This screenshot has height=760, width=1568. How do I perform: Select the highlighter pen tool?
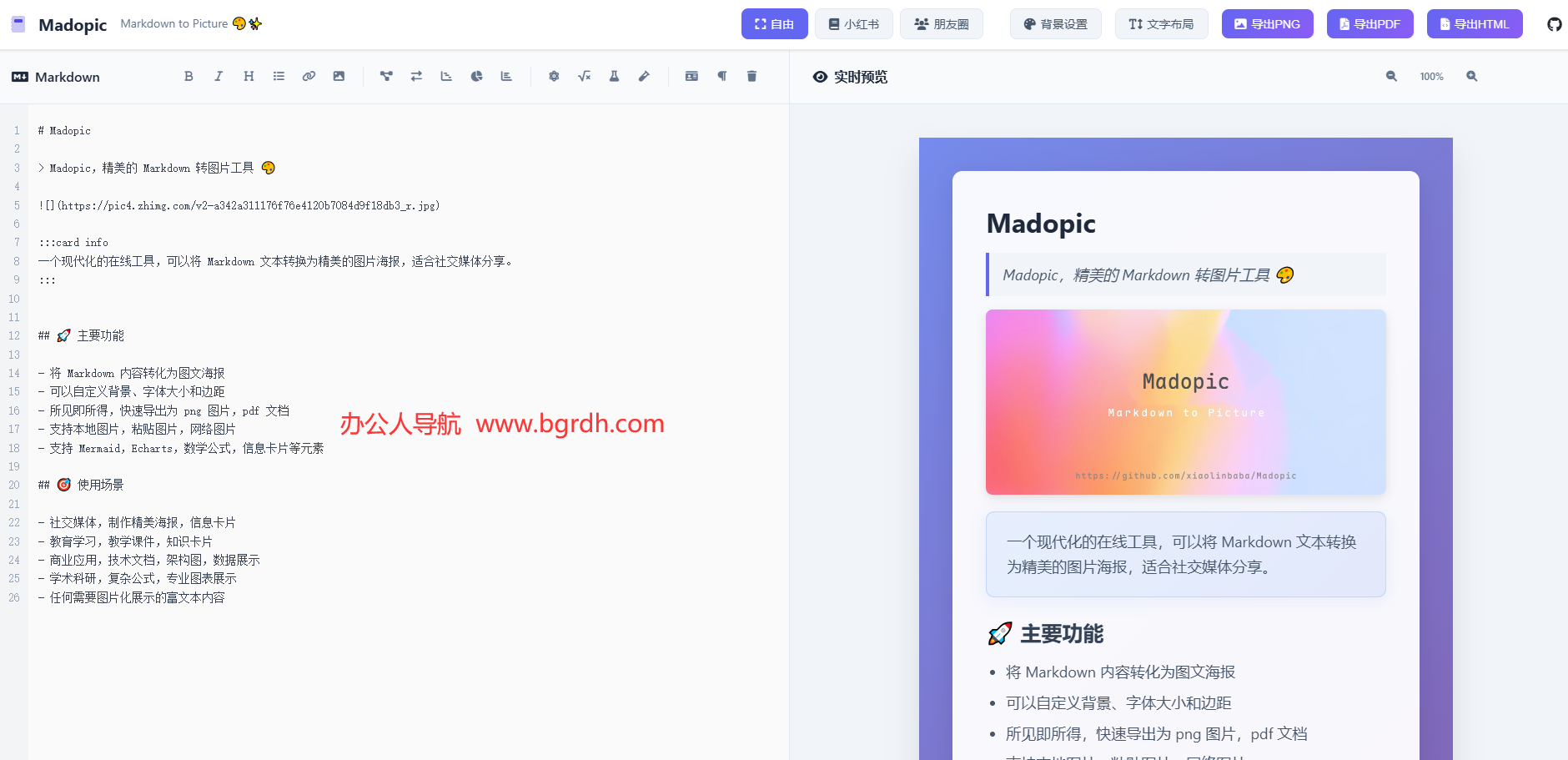[643, 76]
